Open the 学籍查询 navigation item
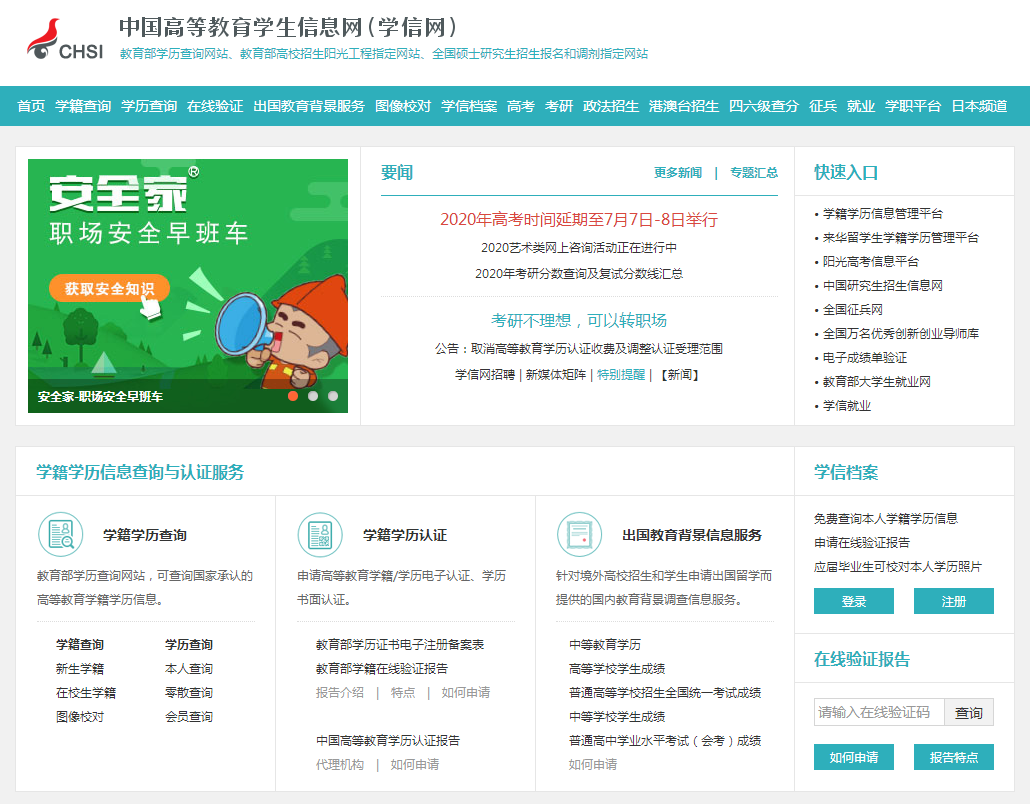 (x=82, y=105)
